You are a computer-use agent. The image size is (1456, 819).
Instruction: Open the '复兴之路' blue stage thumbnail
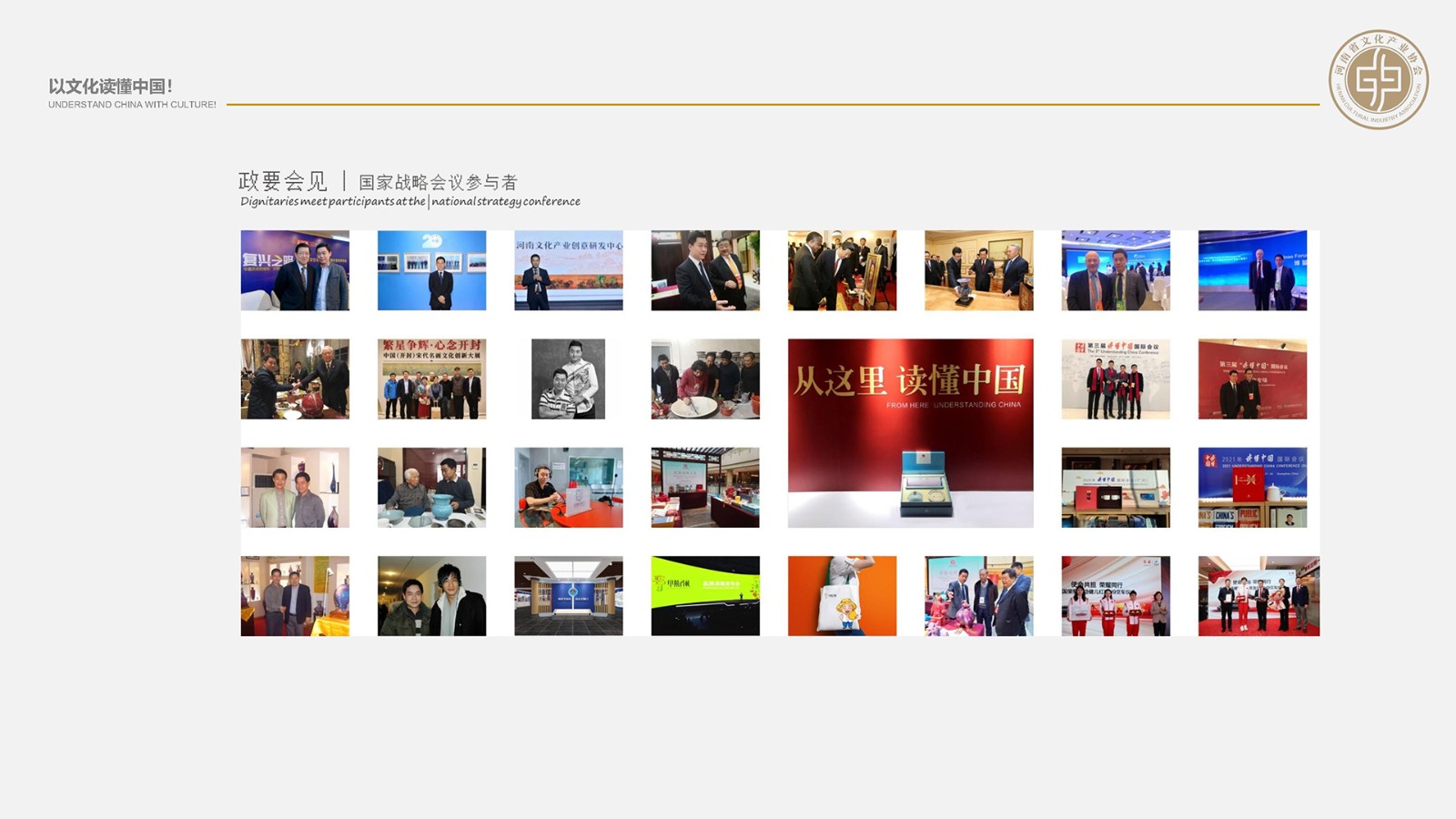(296, 270)
